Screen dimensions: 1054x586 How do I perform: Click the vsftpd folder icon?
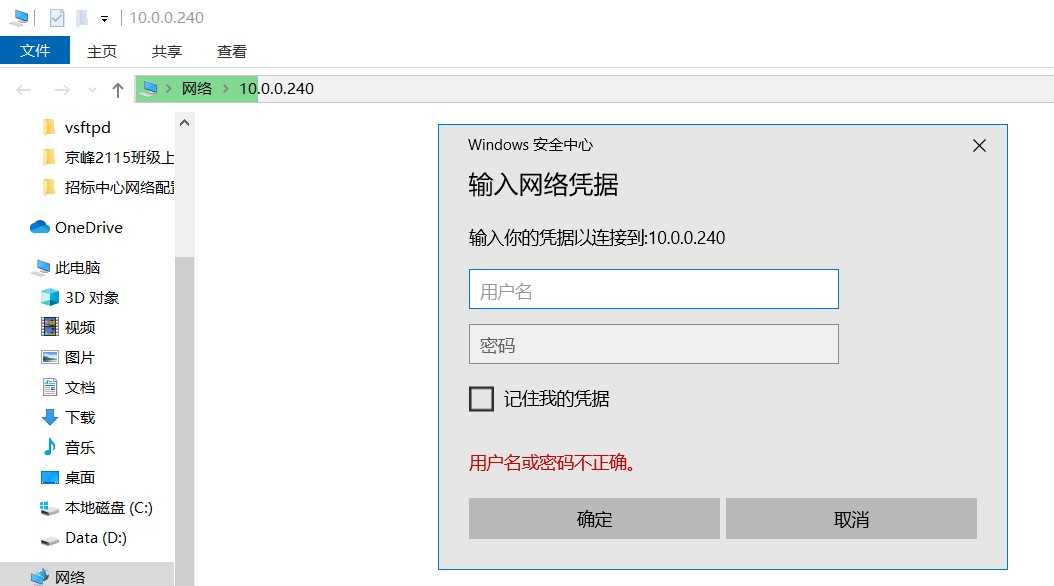tap(48, 126)
